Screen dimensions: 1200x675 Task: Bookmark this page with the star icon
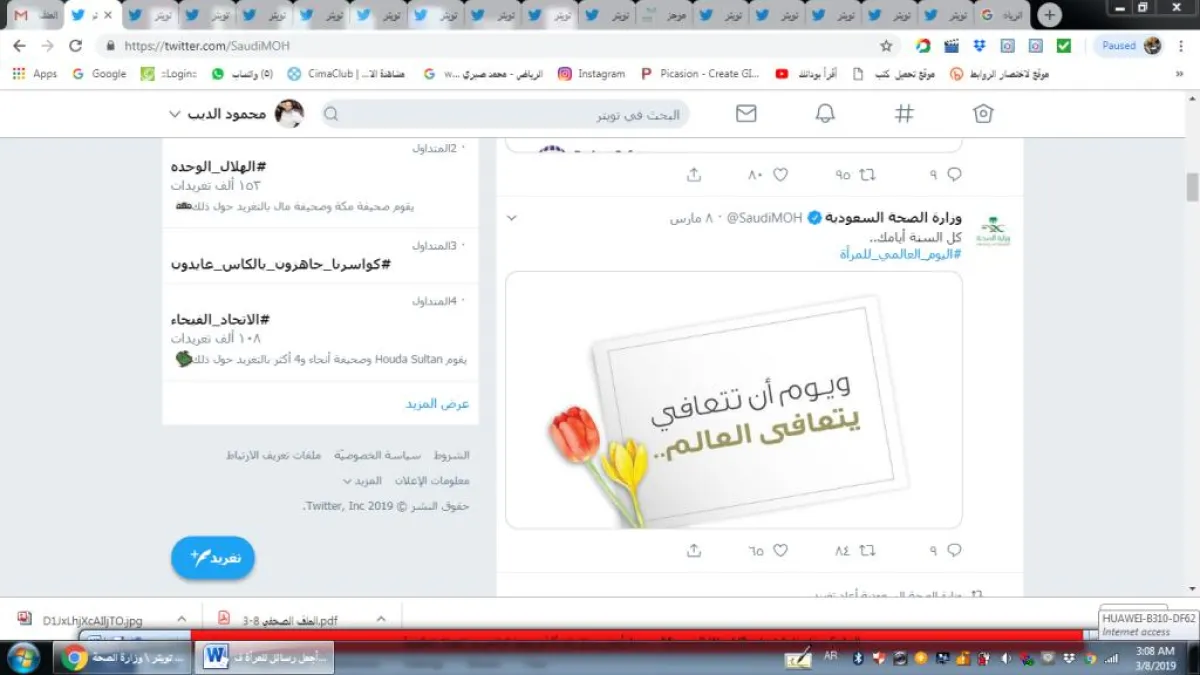point(886,46)
